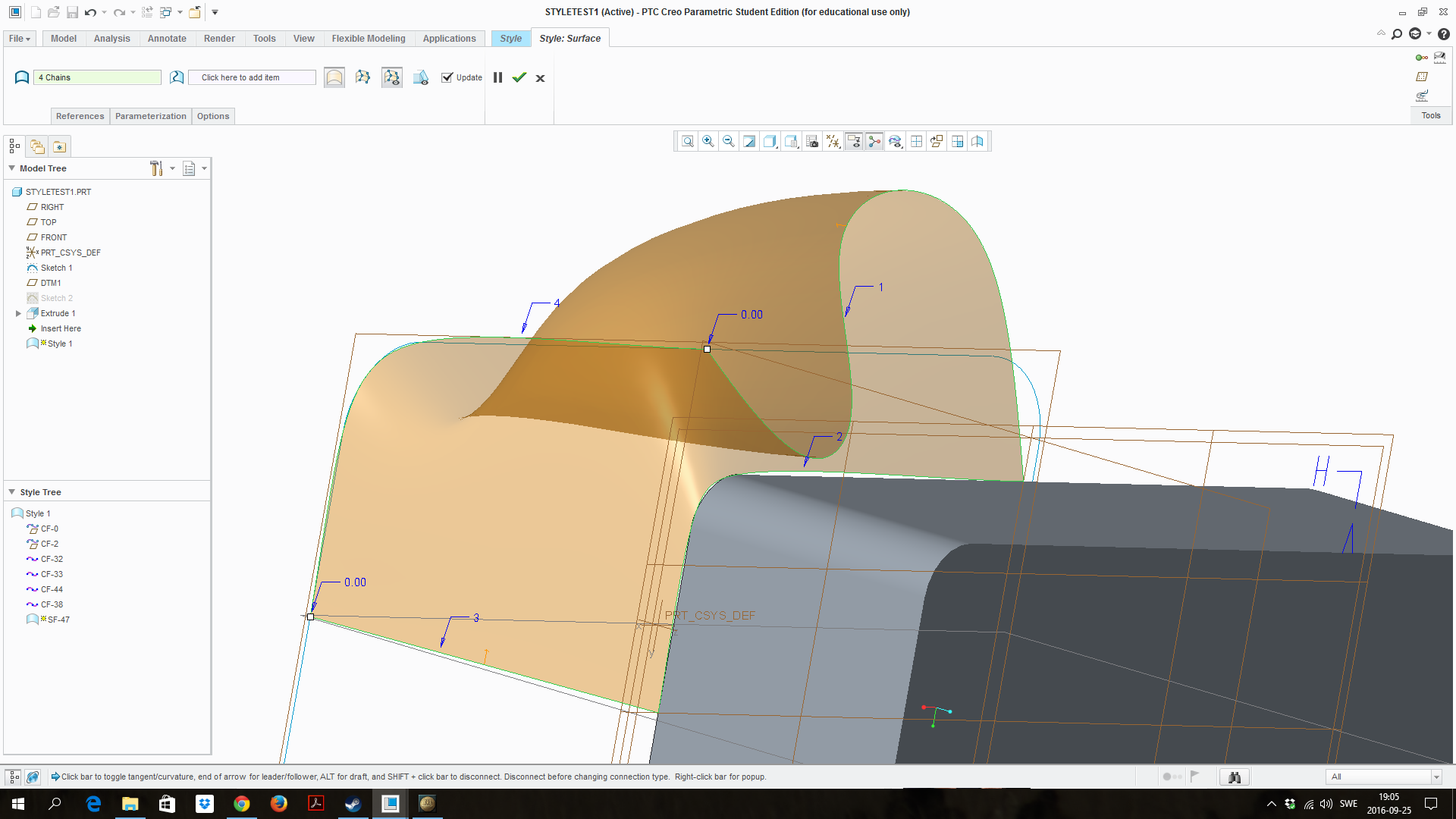
Task: Open Chrome from the Windows taskbar
Action: [x=242, y=804]
